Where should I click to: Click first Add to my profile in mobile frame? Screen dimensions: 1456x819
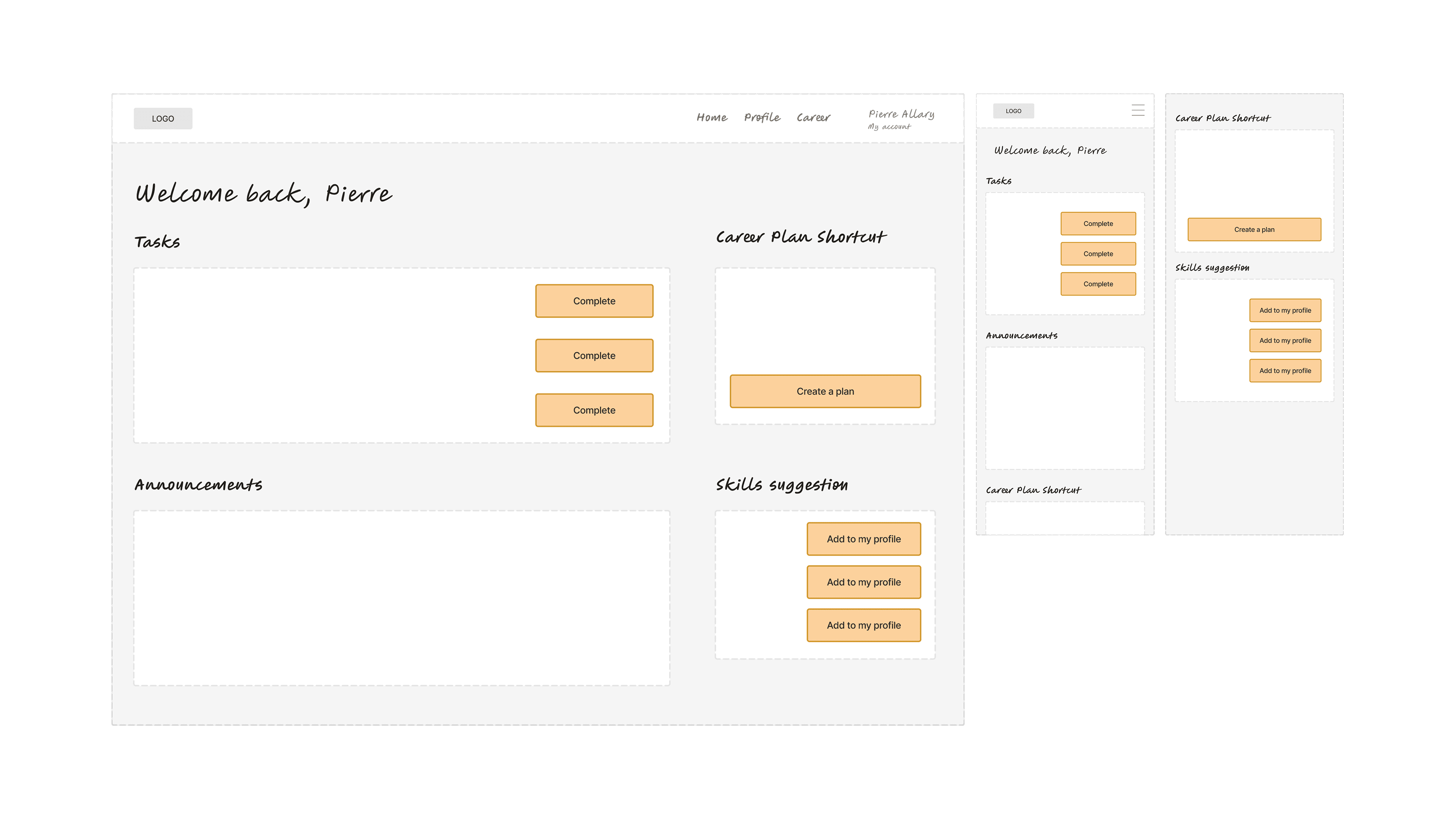point(1285,310)
